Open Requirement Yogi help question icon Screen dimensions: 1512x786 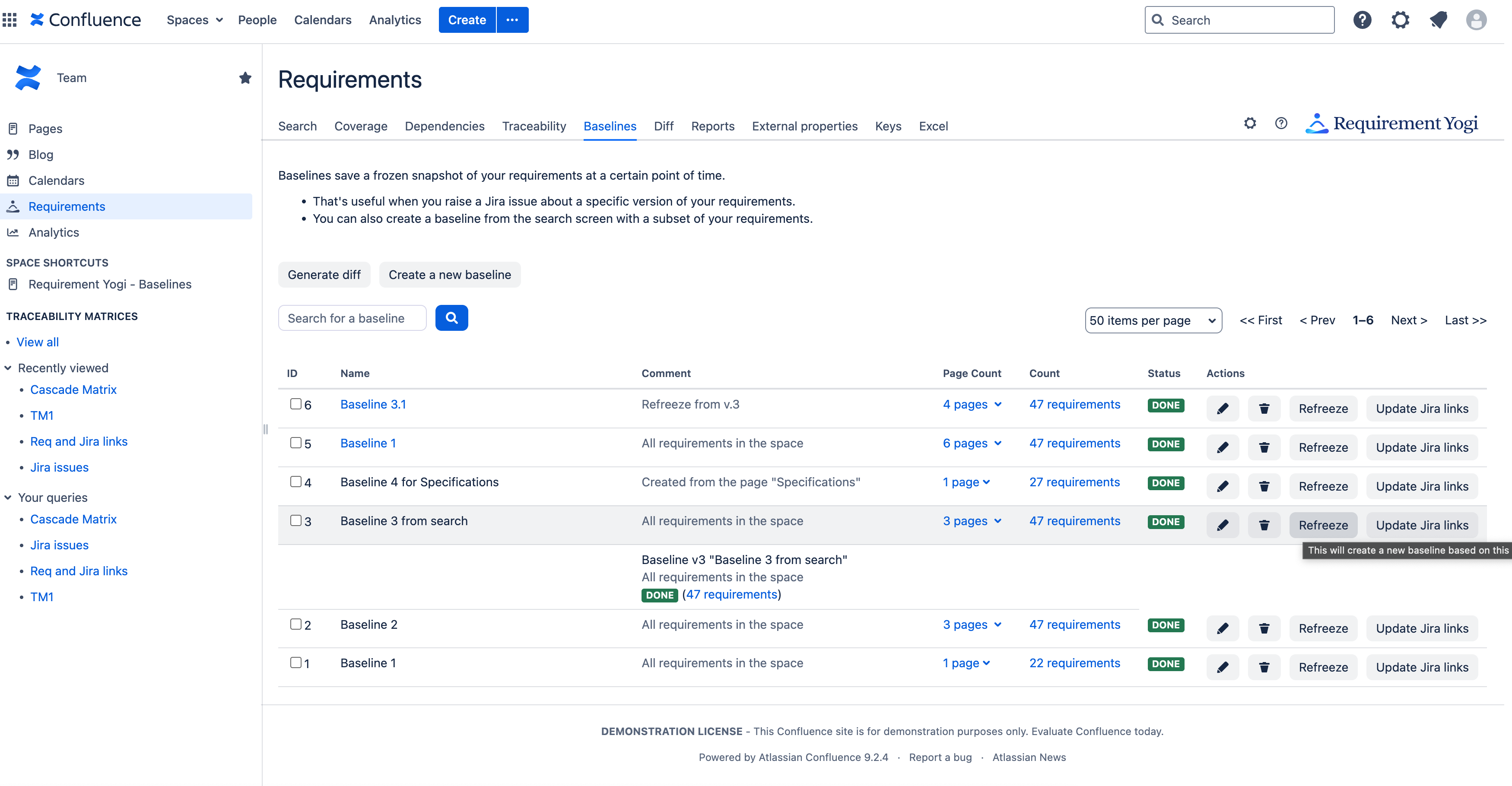pos(1281,123)
